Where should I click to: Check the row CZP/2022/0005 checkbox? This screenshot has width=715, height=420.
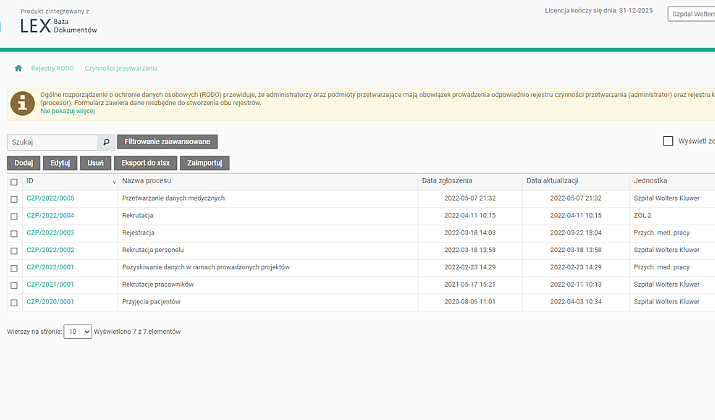[x=14, y=199]
